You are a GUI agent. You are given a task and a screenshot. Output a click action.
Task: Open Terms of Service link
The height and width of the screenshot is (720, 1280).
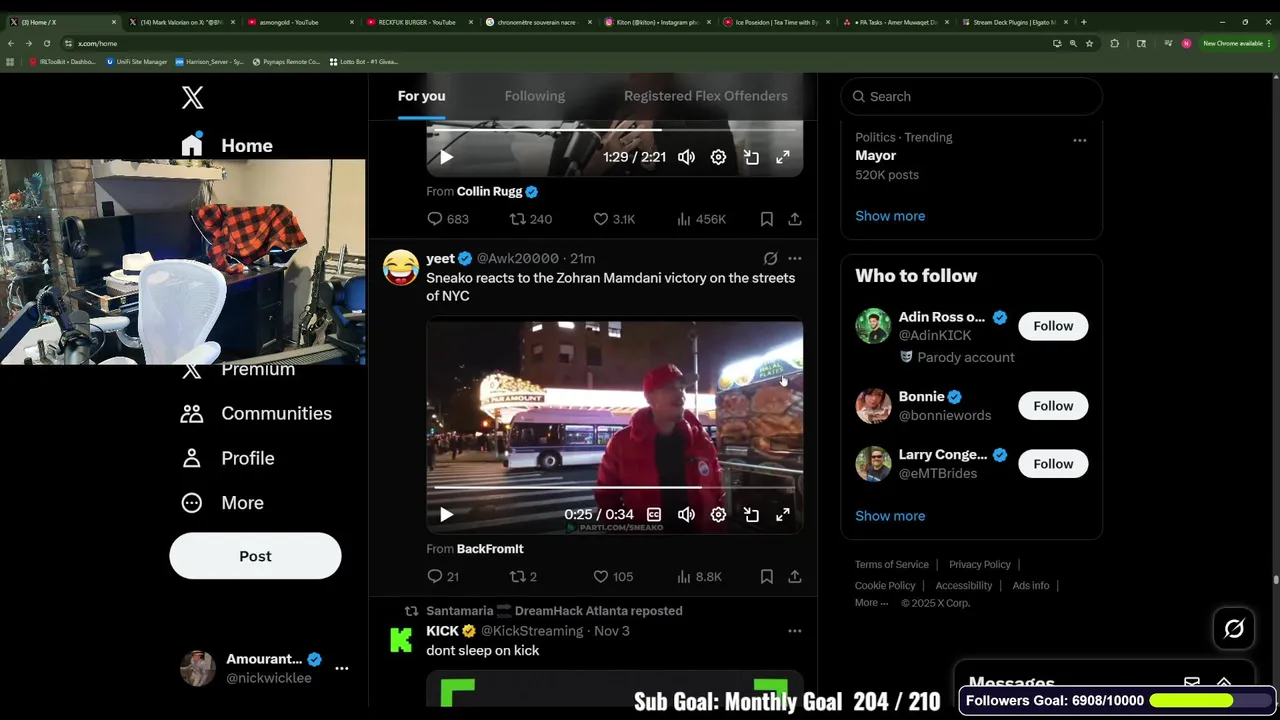point(892,565)
